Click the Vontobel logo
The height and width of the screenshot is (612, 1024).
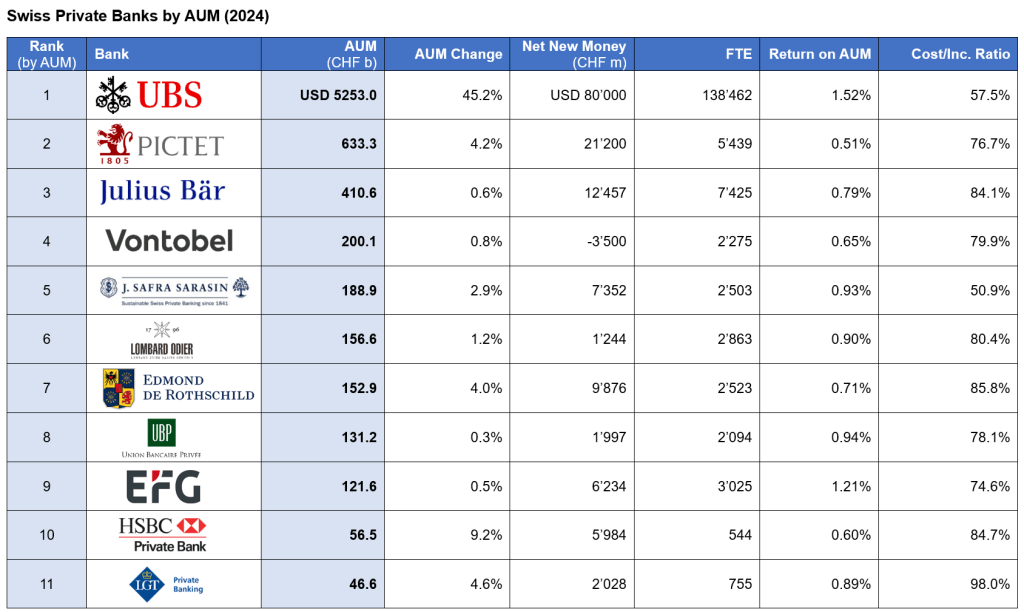point(169,240)
